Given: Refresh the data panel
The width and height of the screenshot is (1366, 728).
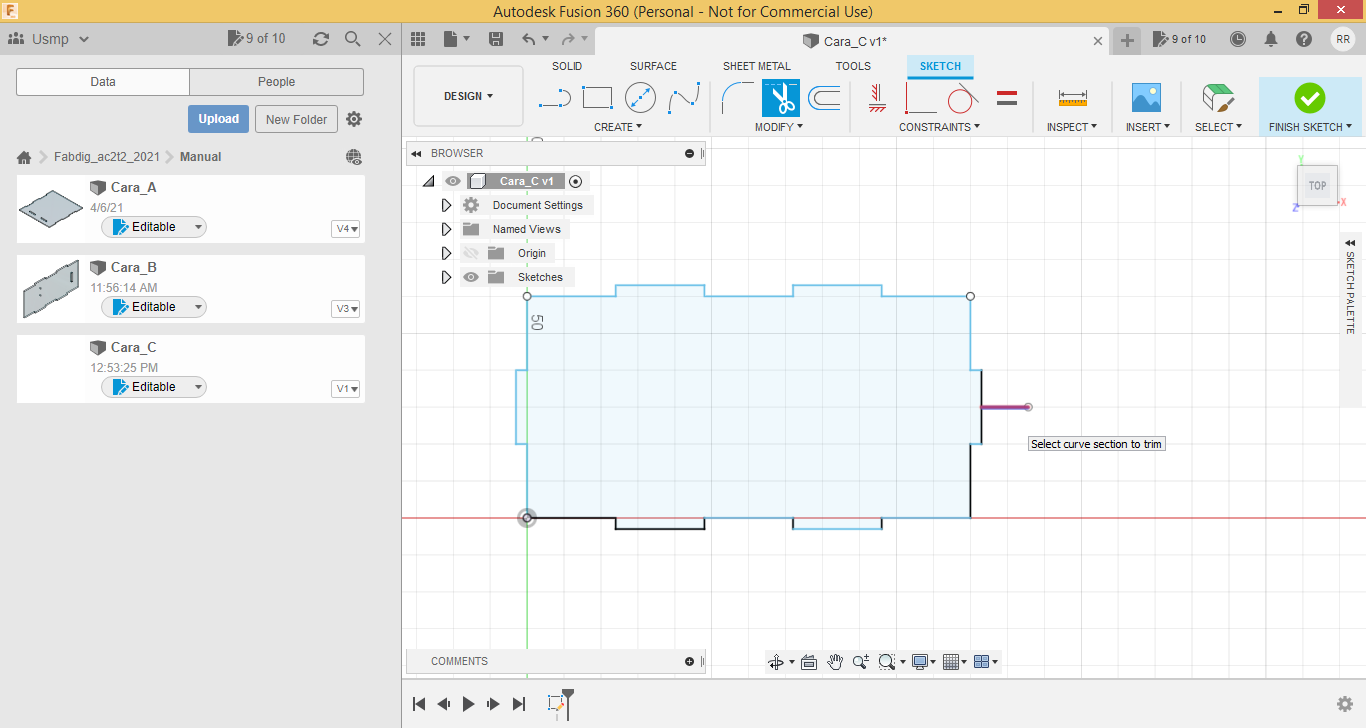Looking at the screenshot, I should coord(320,39).
